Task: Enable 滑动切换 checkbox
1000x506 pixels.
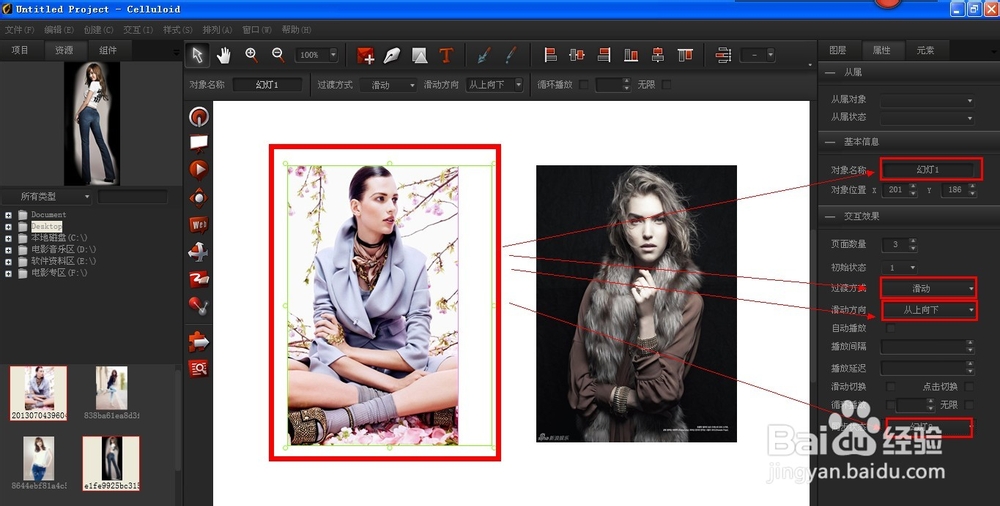Action: (890, 387)
